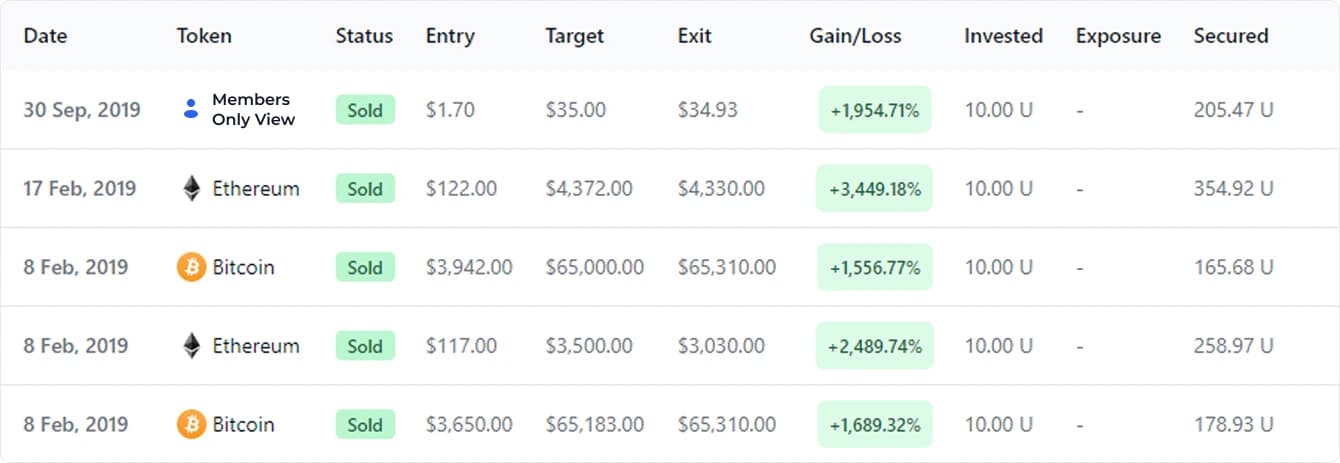Image resolution: width=1340 pixels, height=463 pixels.
Task: Select the Sold badge in the 17 Feb row
Action: 365,188
